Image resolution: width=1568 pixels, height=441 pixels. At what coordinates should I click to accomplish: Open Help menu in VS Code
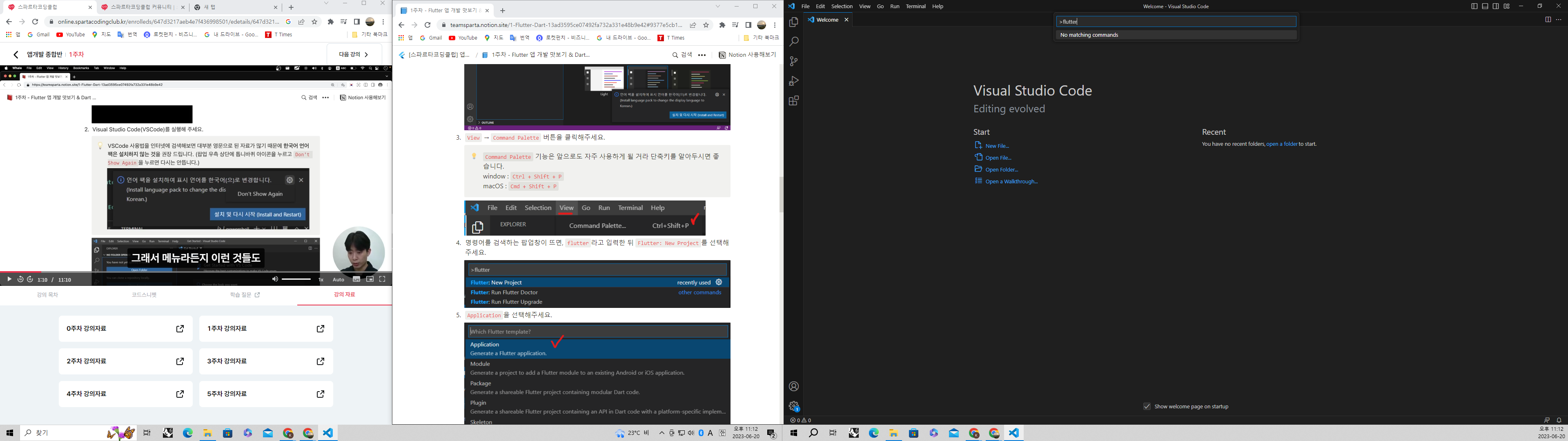click(938, 6)
